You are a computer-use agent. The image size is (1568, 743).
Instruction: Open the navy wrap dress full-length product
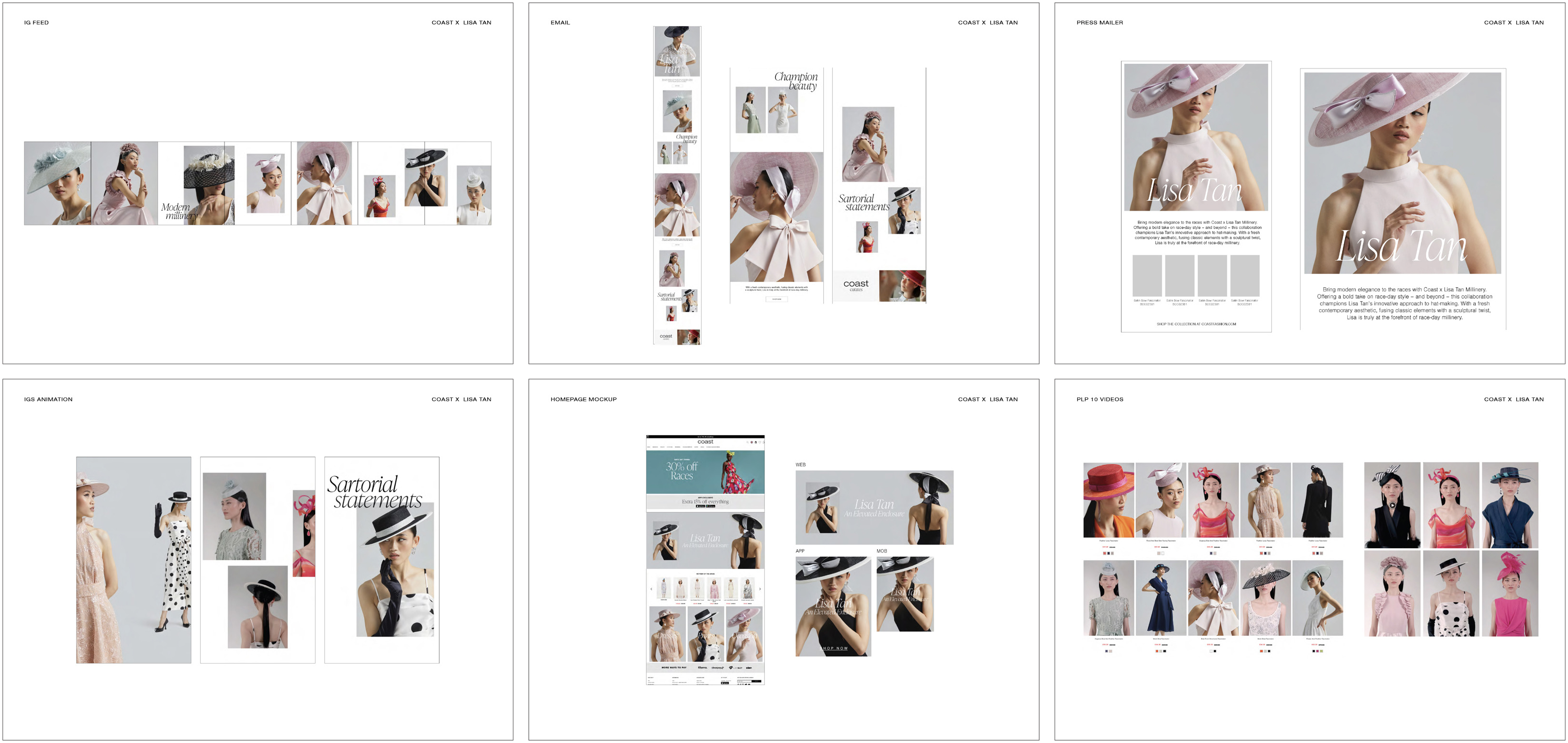tap(1161, 598)
